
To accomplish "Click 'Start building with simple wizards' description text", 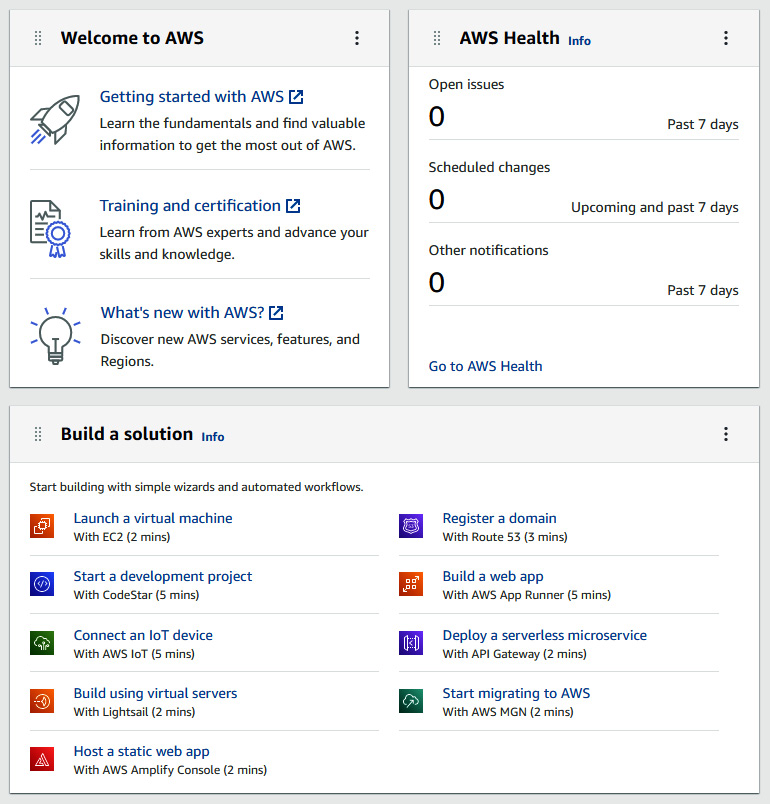I will [x=196, y=487].
